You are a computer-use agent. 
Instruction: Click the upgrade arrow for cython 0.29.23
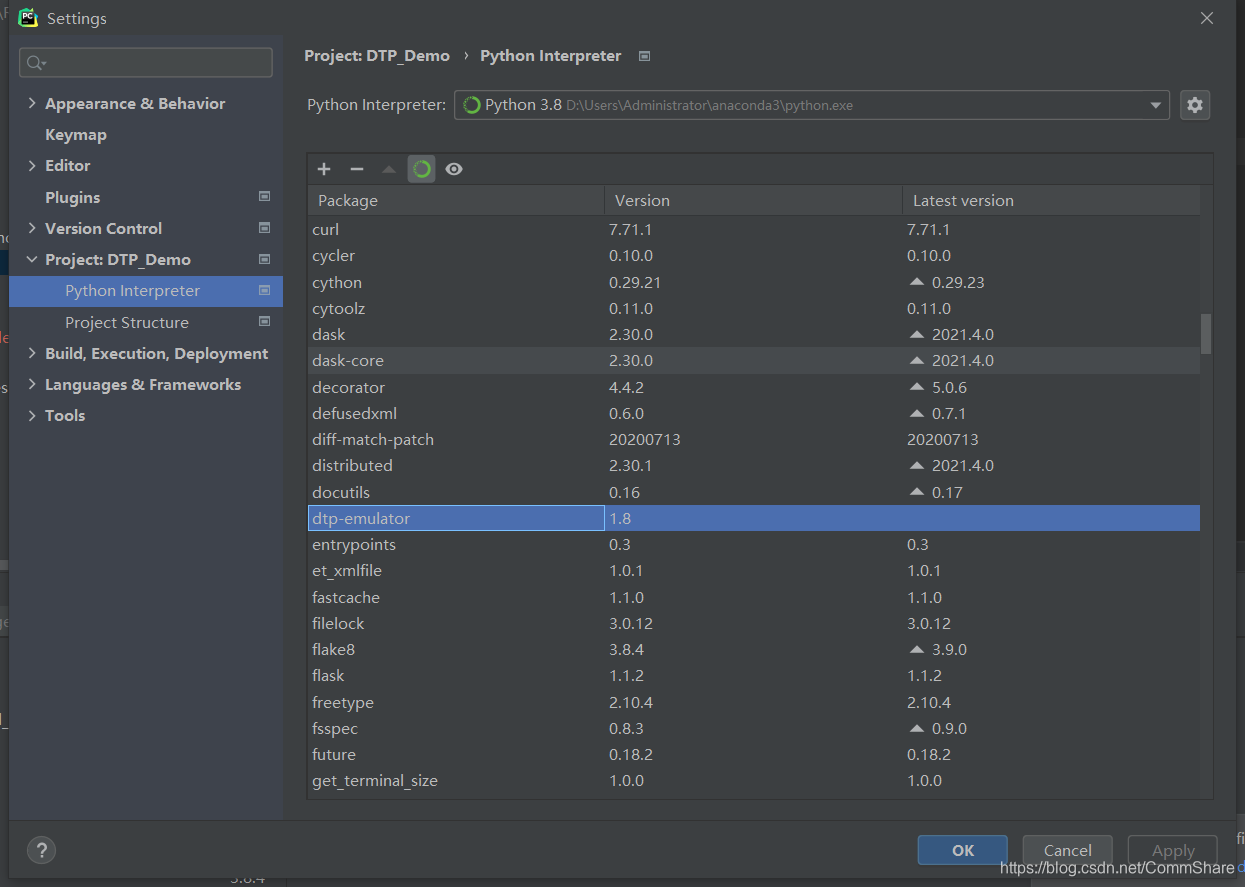917,282
